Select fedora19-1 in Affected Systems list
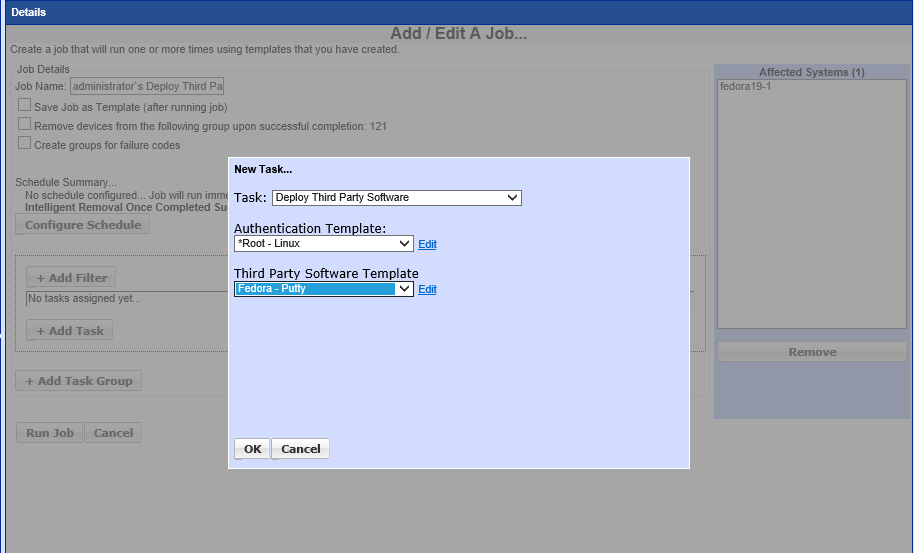 click(746, 87)
